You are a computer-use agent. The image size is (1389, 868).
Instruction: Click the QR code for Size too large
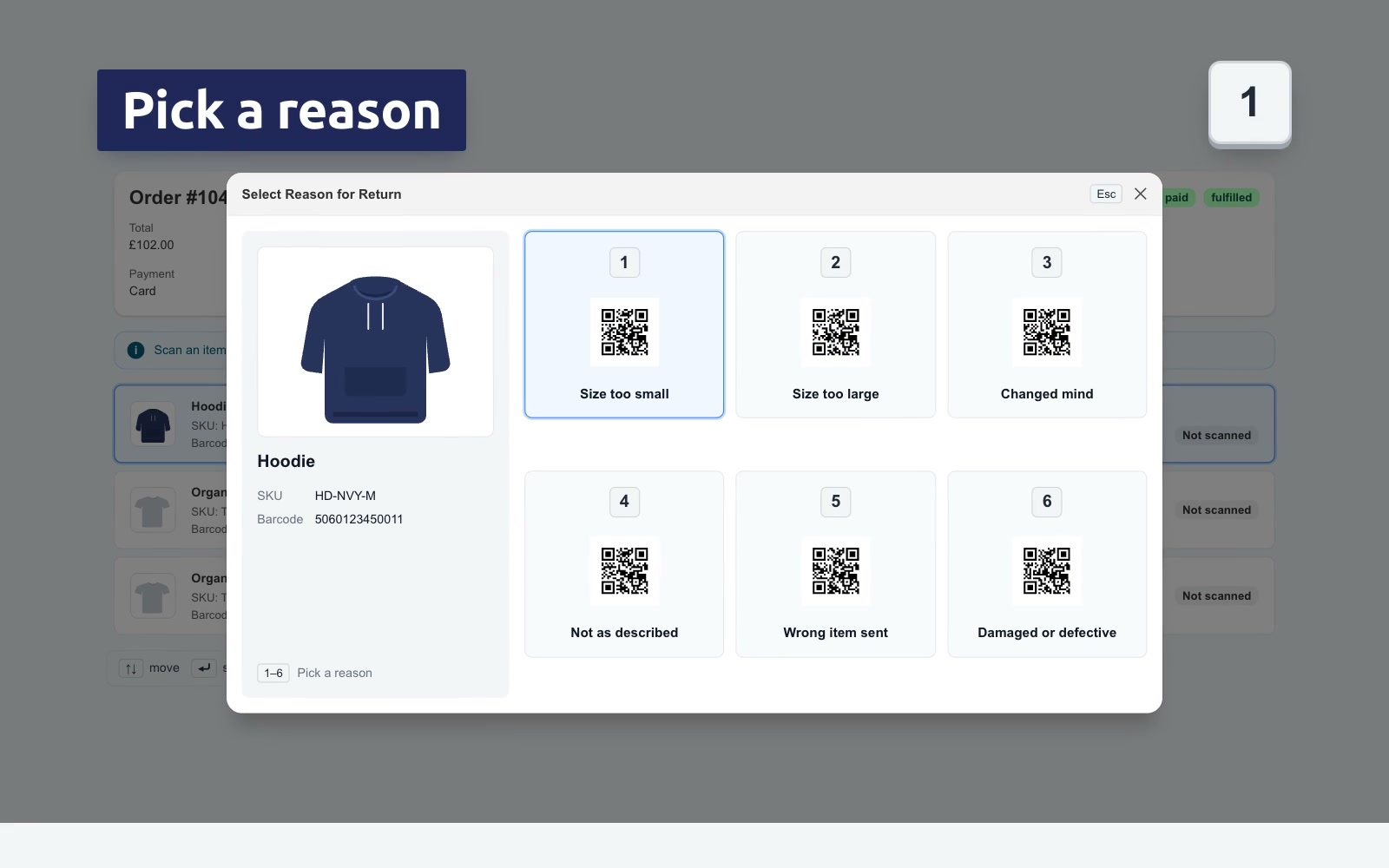[835, 332]
